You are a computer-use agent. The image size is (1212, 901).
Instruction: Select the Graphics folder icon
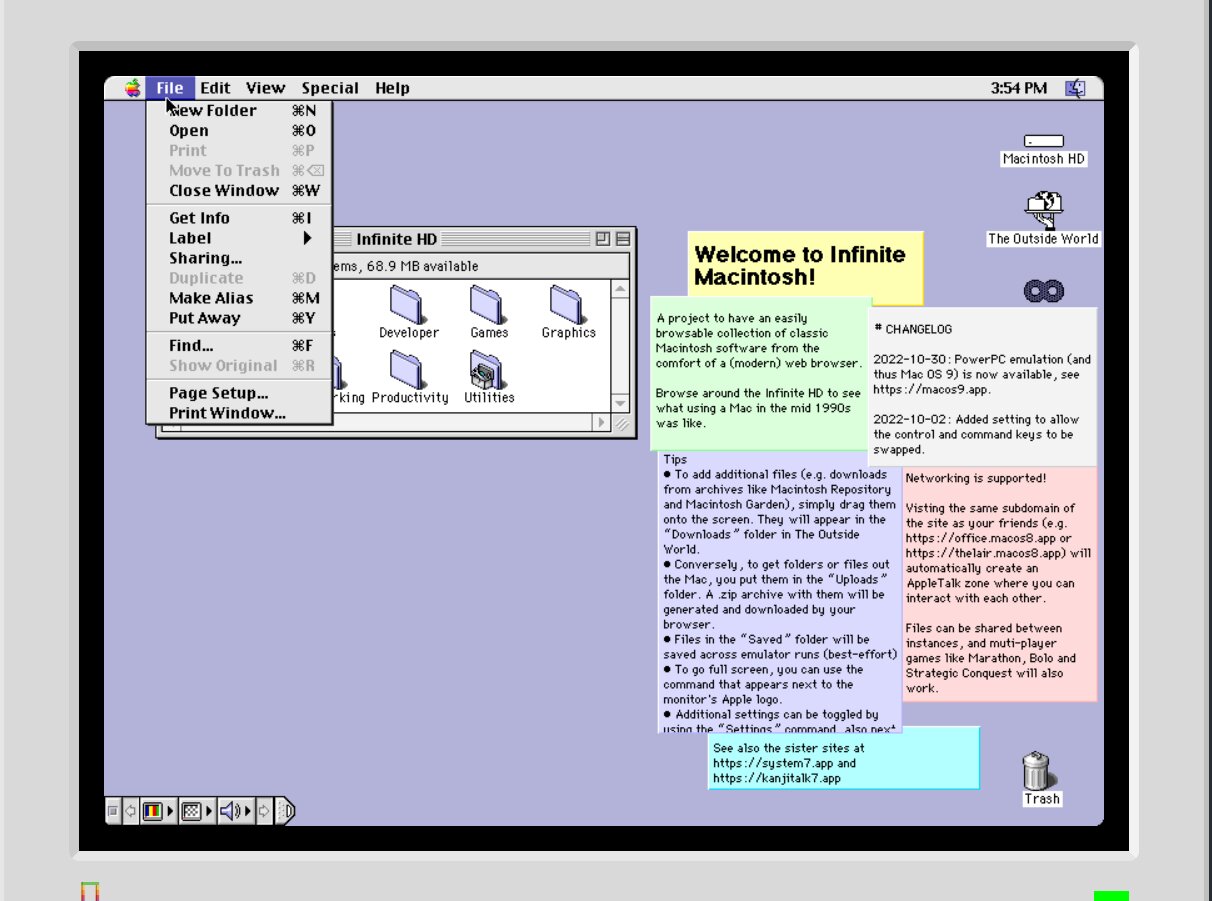567,304
